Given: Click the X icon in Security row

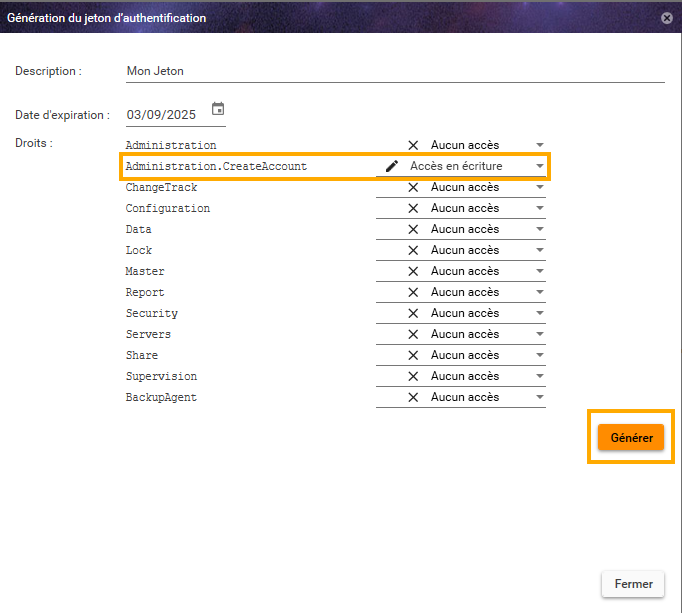Looking at the screenshot, I should 413,313.
